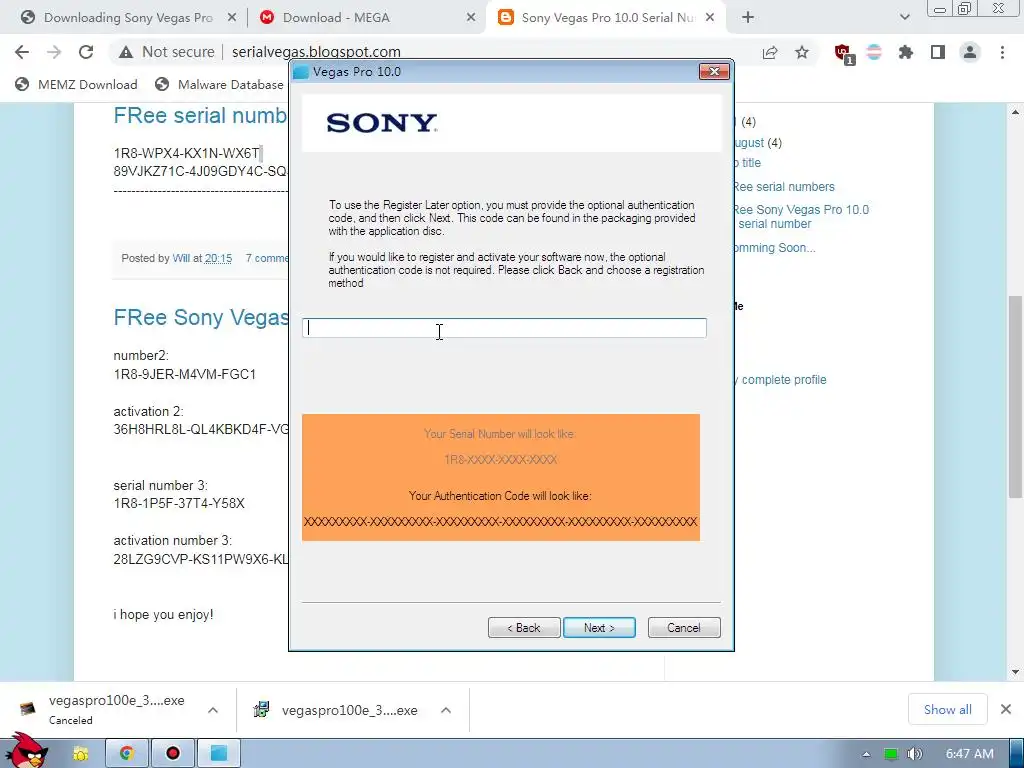Click the address bar URL serialvegas.blogspot.com
The image size is (1024, 768).
[316, 52]
